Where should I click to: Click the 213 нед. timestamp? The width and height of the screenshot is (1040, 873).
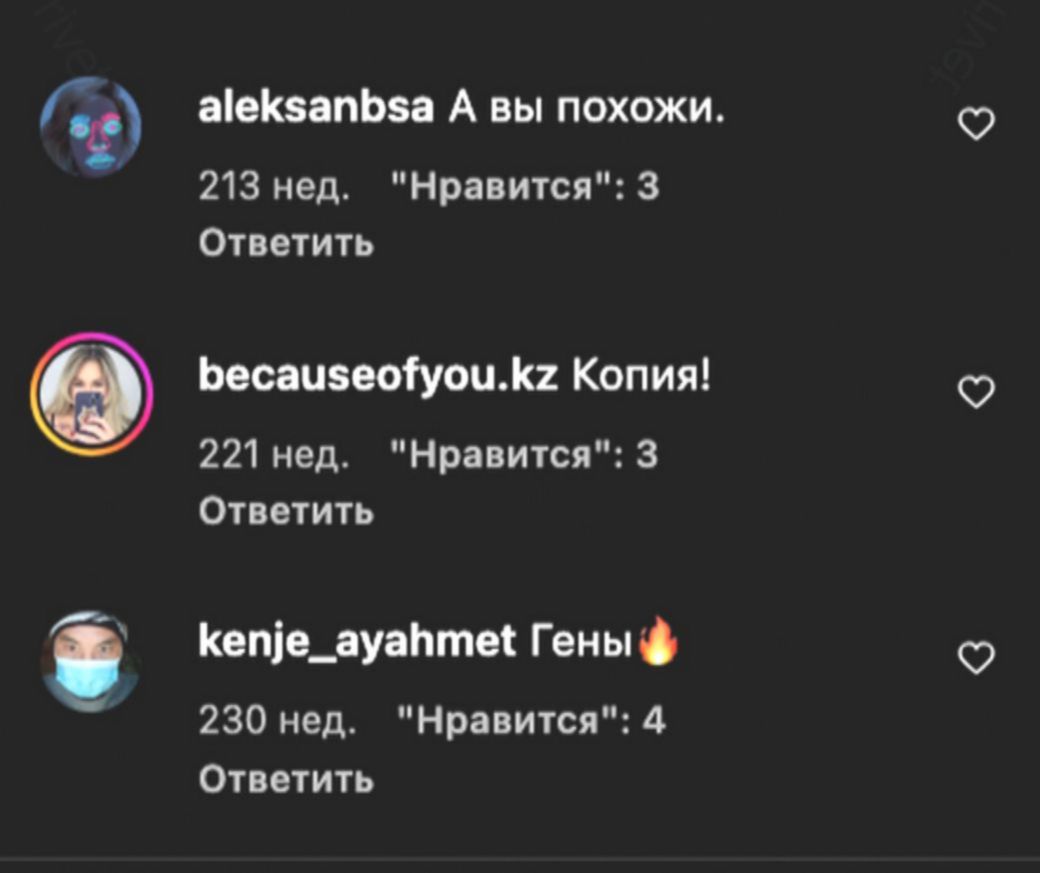tap(273, 187)
